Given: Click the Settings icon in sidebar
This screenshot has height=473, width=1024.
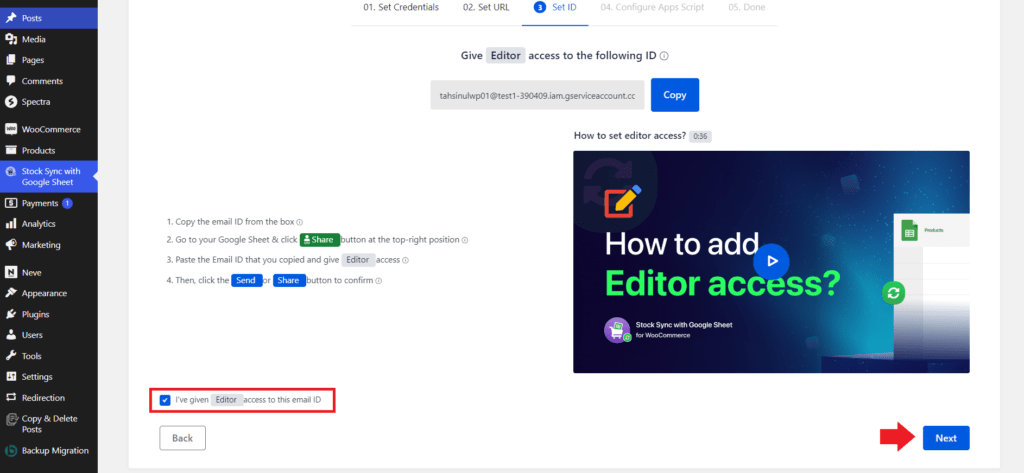Looking at the screenshot, I should [x=10, y=377].
